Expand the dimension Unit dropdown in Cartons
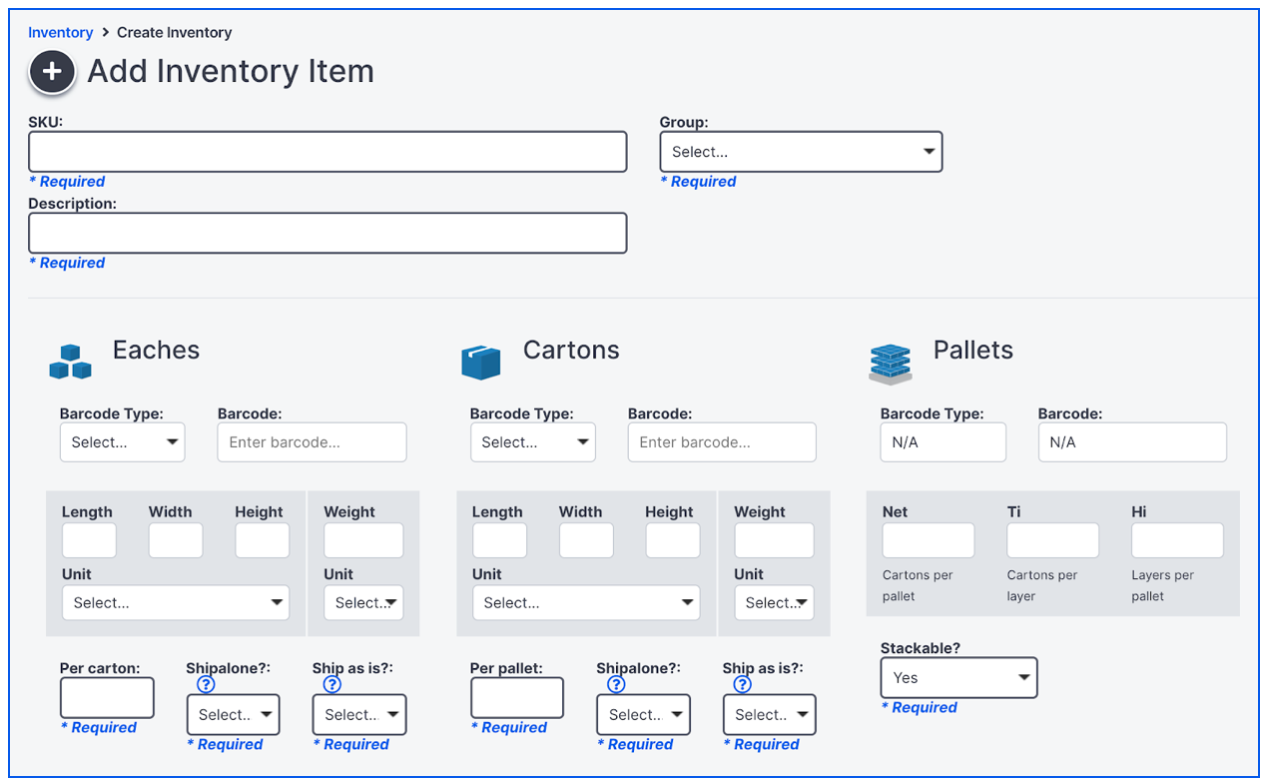 [586, 602]
